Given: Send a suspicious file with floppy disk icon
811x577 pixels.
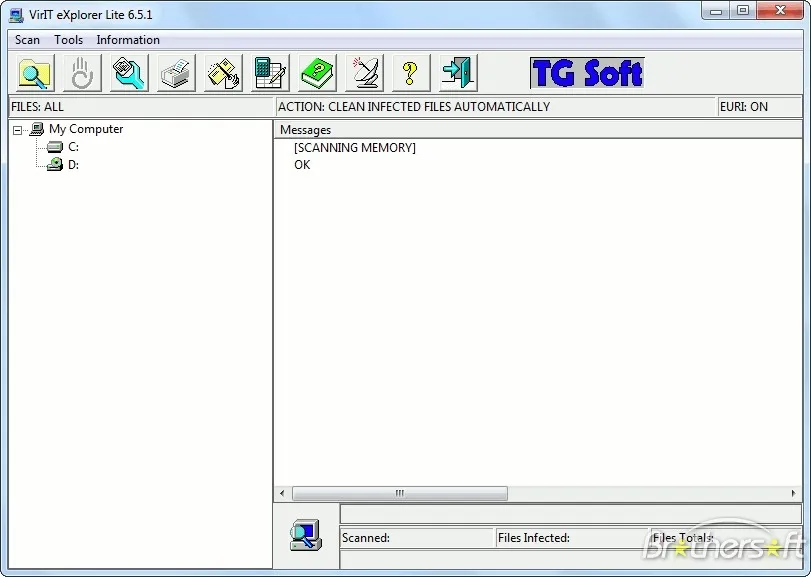Looking at the screenshot, I should coord(221,72).
